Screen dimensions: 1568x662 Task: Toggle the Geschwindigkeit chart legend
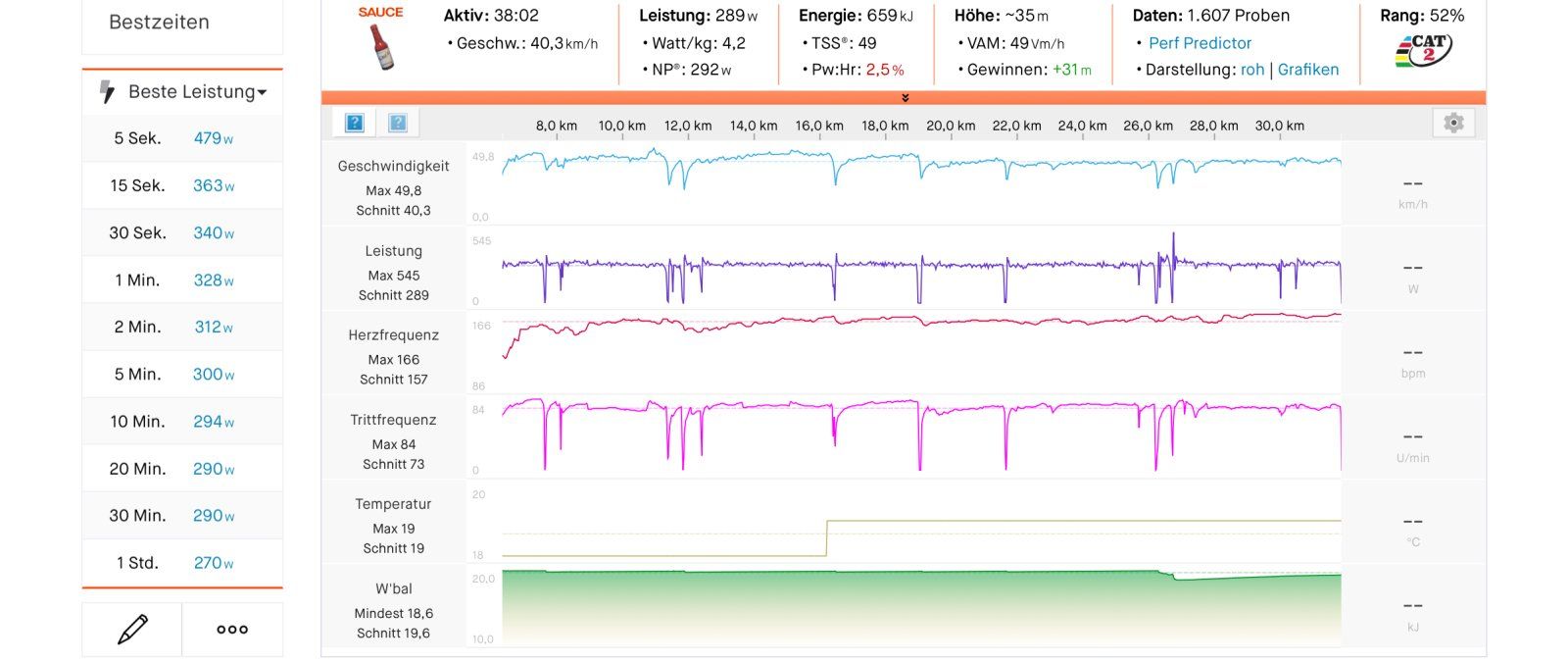(x=393, y=167)
